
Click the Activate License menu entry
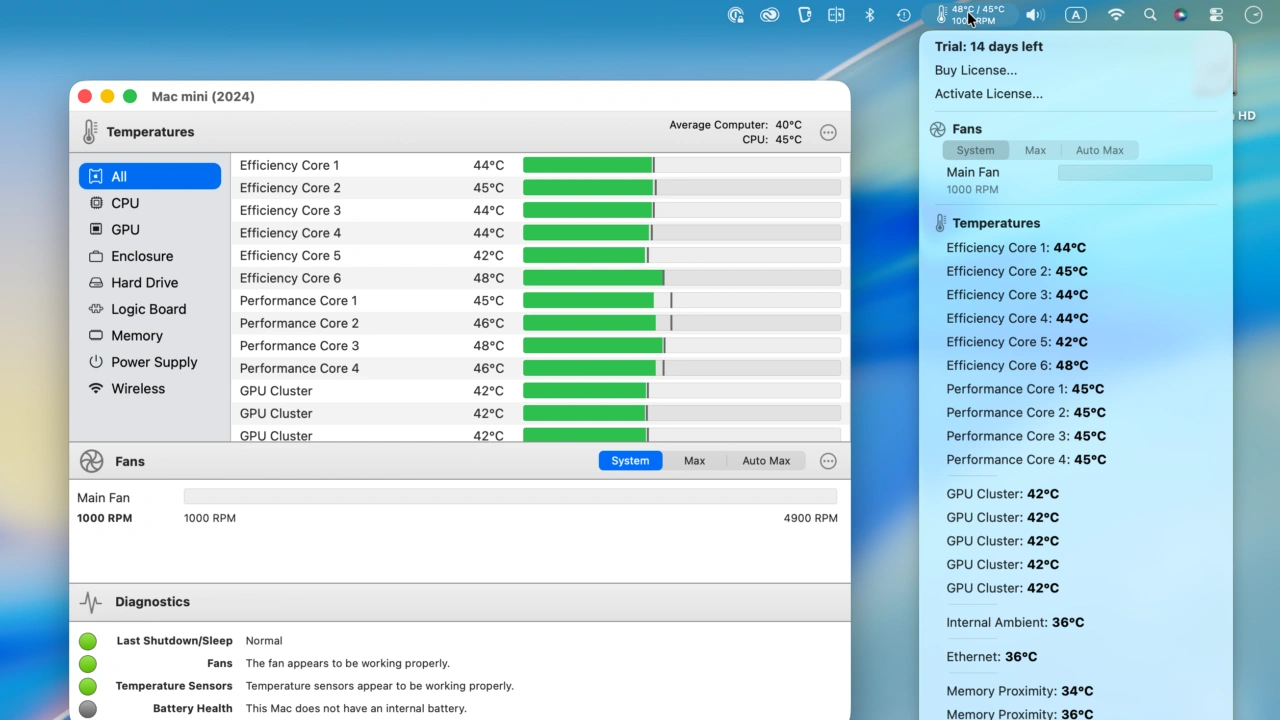tap(988, 93)
